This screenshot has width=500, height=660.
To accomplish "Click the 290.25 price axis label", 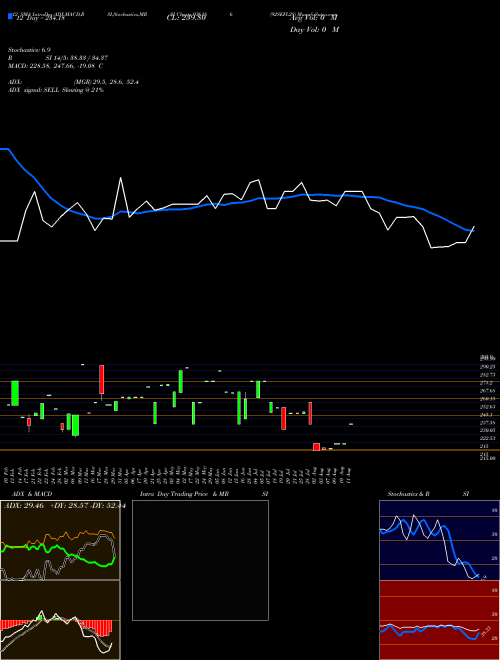I will 488,367.
